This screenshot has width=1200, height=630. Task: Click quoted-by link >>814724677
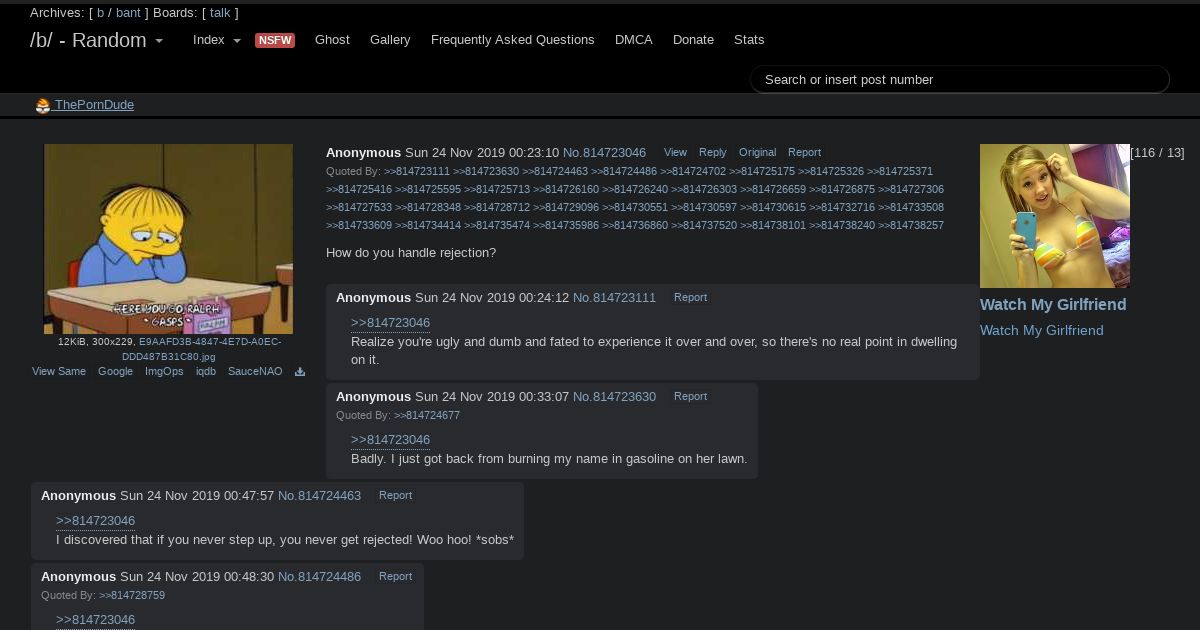(x=427, y=415)
